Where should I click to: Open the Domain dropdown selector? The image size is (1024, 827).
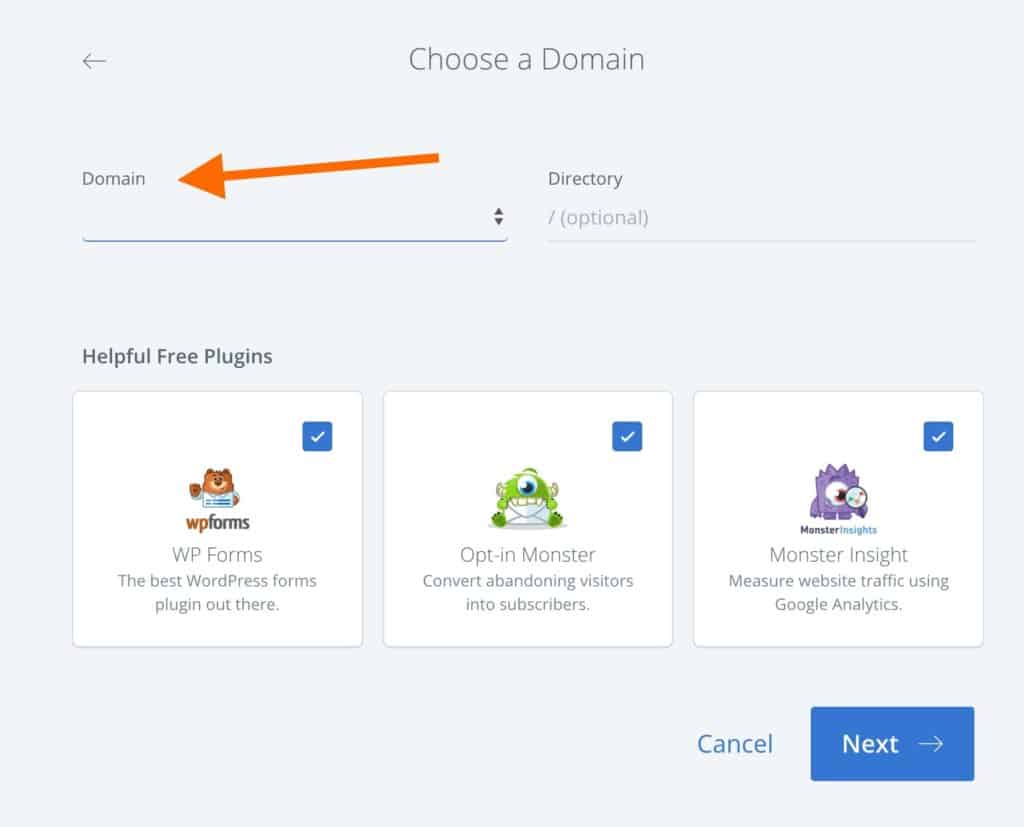(295, 218)
